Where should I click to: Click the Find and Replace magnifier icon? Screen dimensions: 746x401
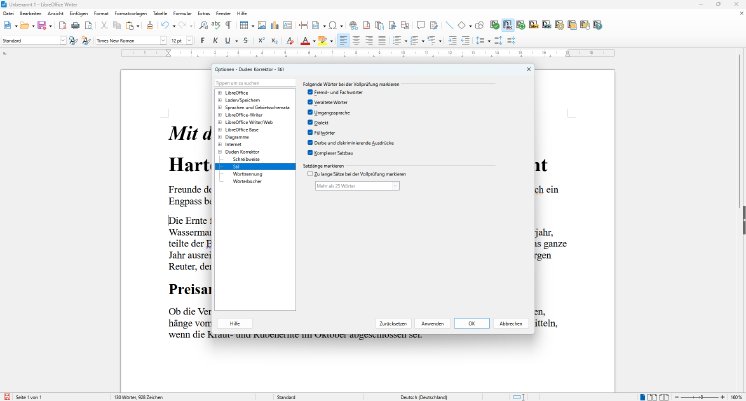pos(204,25)
